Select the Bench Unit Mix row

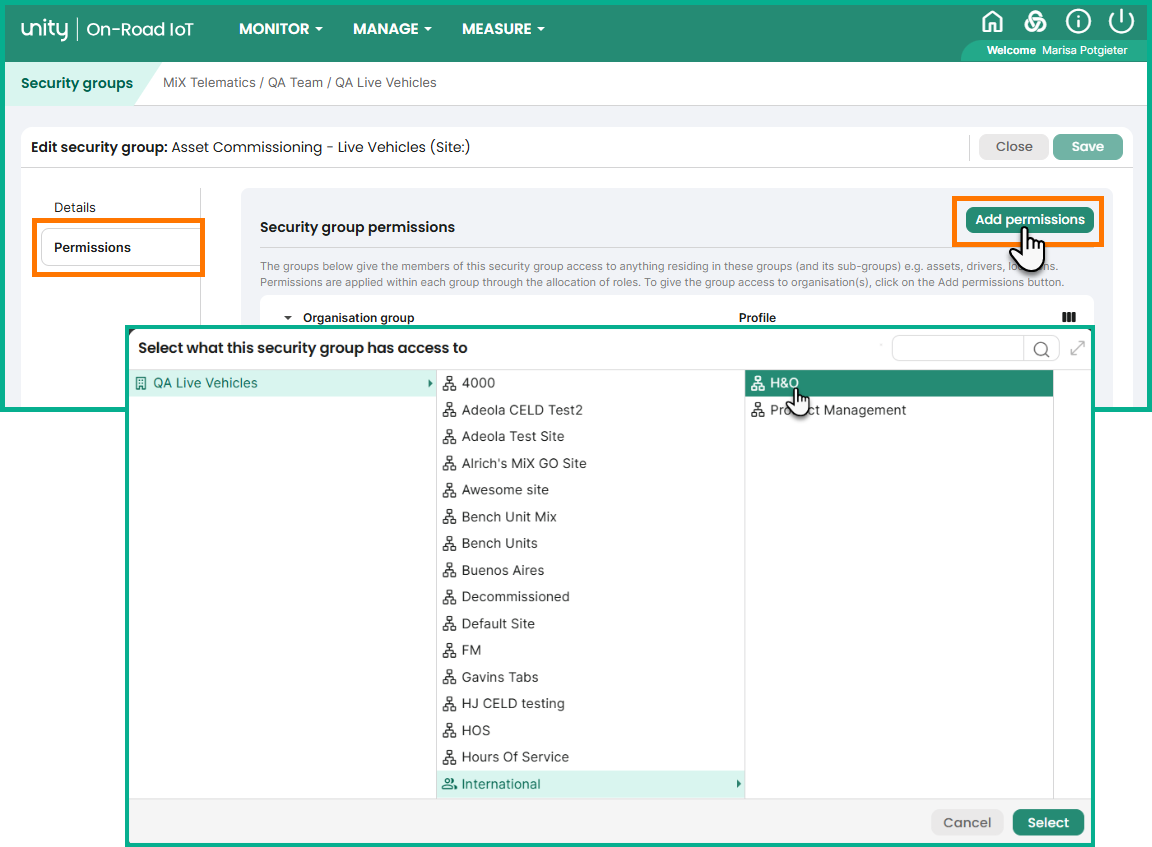click(590, 516)
